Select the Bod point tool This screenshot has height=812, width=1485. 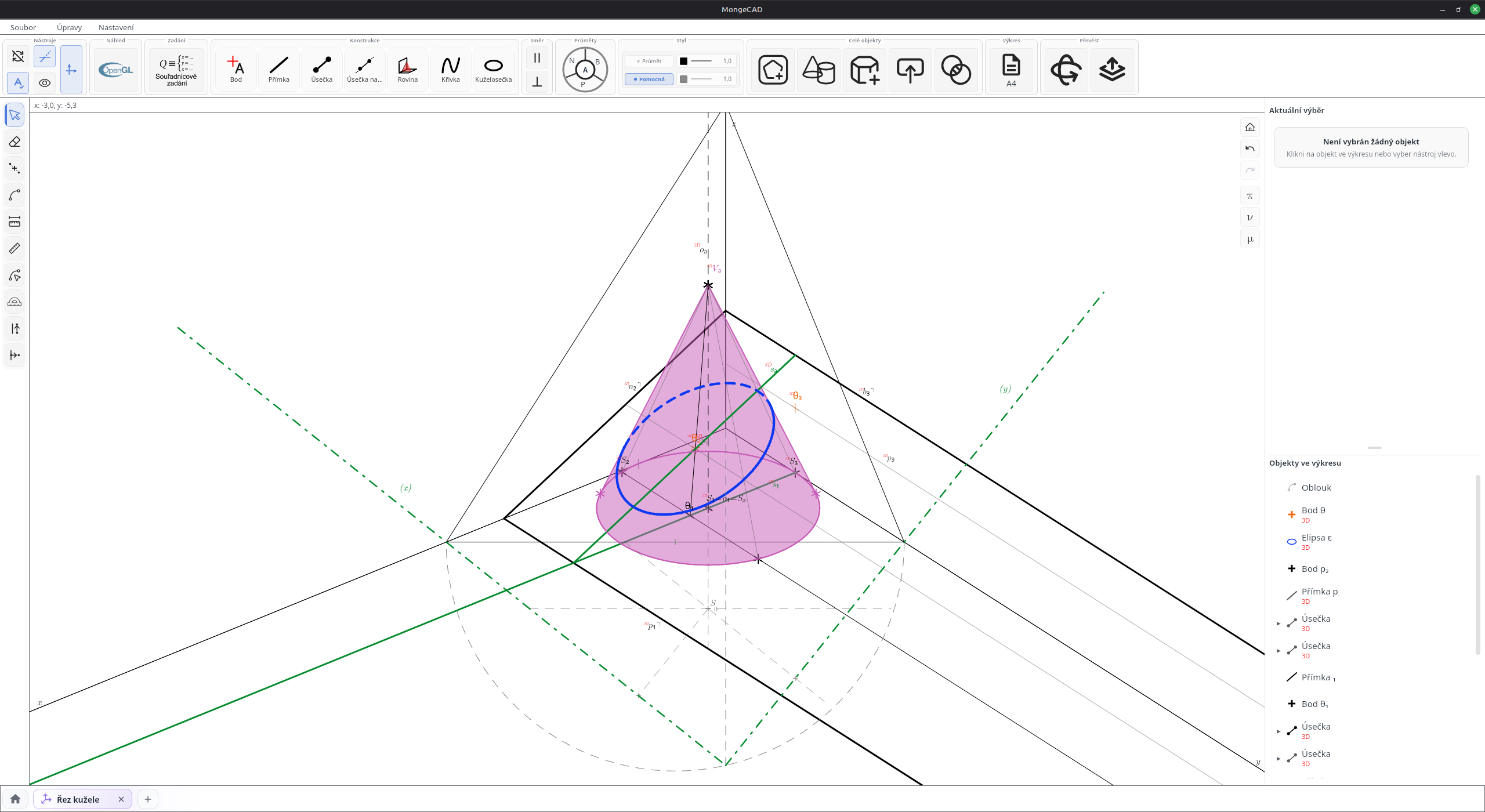coord(236,69)
